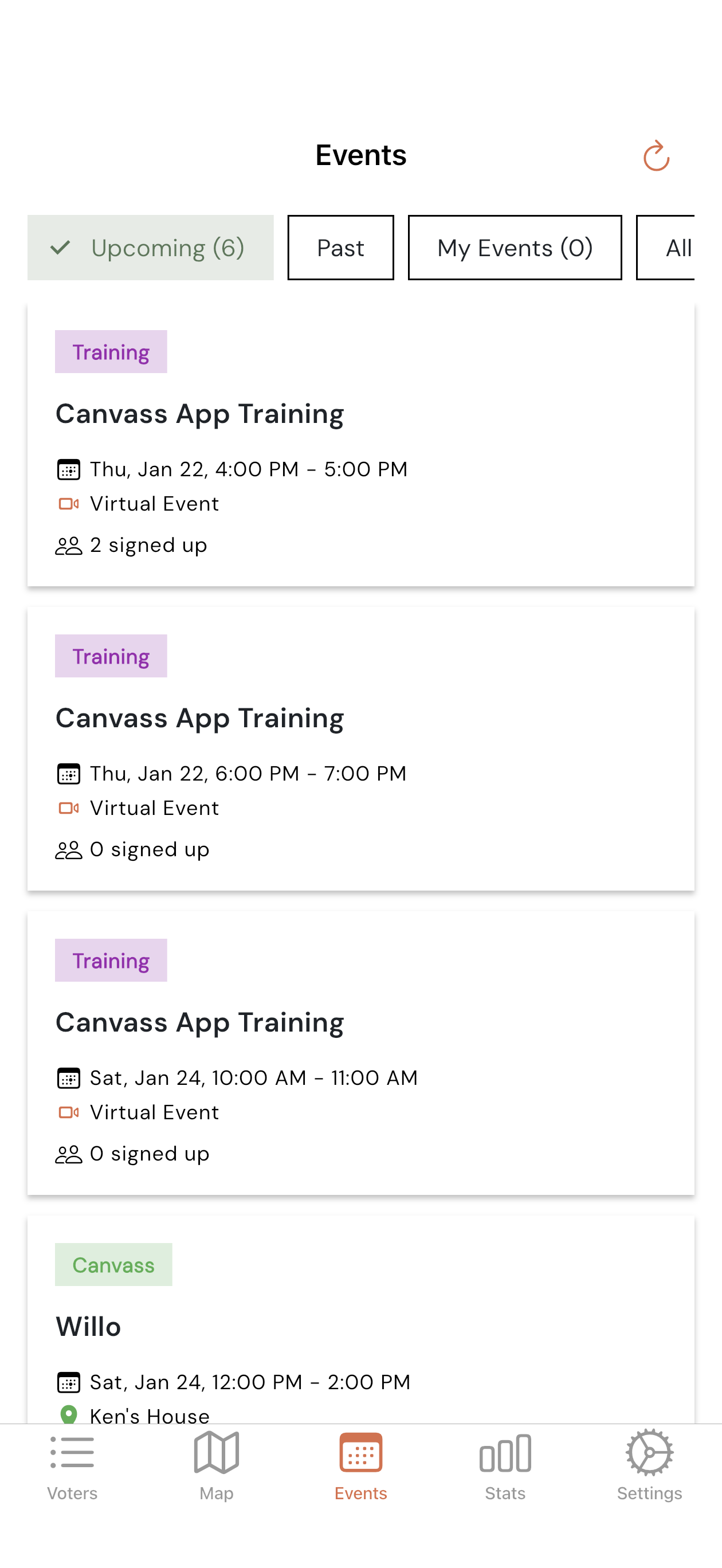Tap video camera icon on 6:00 PM training
This screenshot has height=1568, width=722.
coord(68,807)
